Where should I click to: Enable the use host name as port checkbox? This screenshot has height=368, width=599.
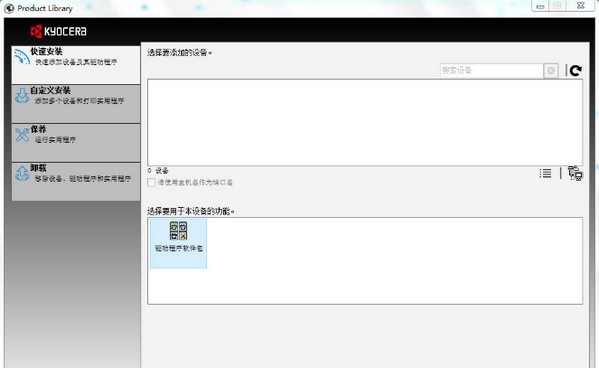point(151,183)
